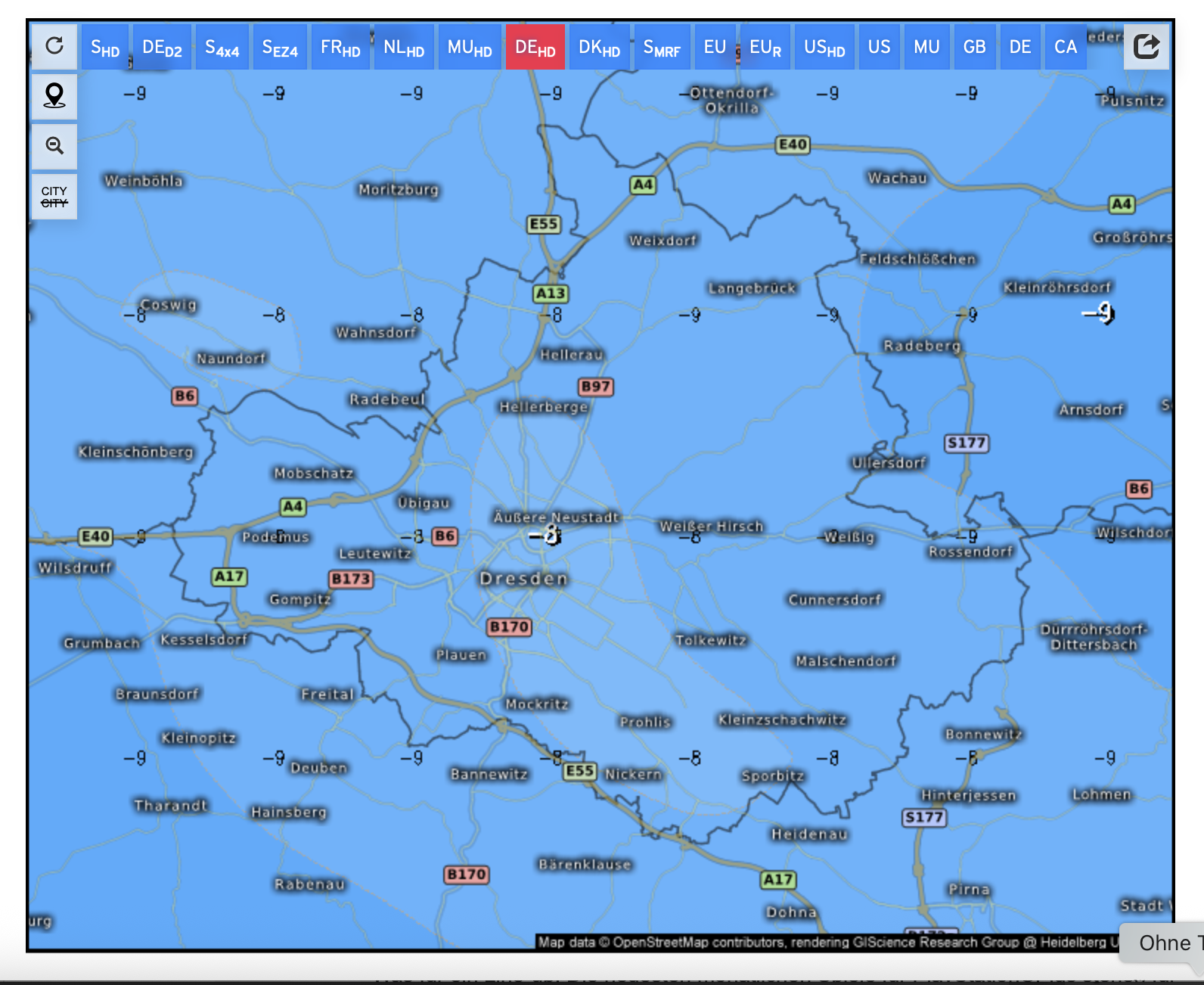Select the DE D2 model

coord(162,48)
